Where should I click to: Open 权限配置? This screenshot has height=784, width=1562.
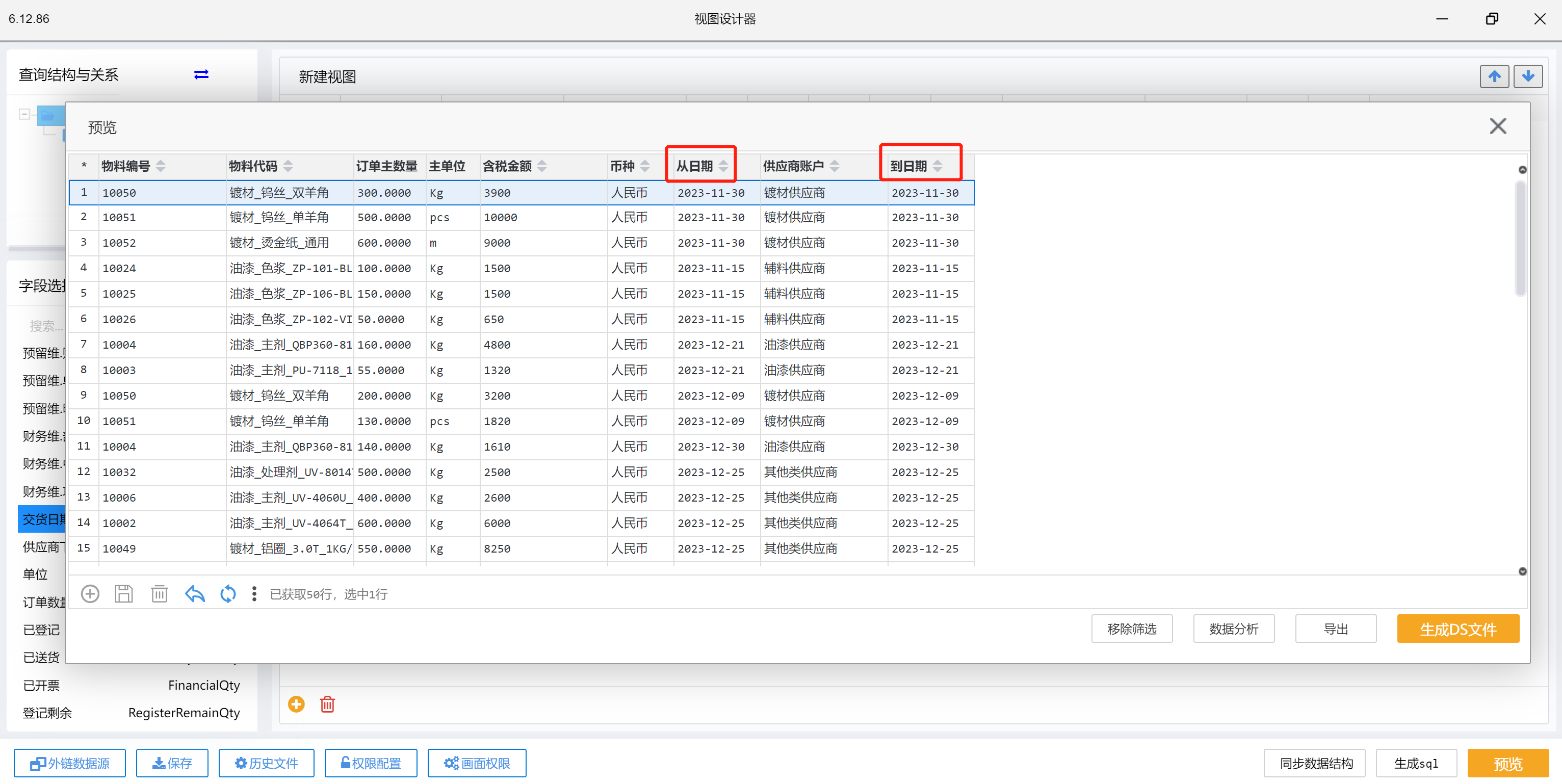[x=371, y=763]
